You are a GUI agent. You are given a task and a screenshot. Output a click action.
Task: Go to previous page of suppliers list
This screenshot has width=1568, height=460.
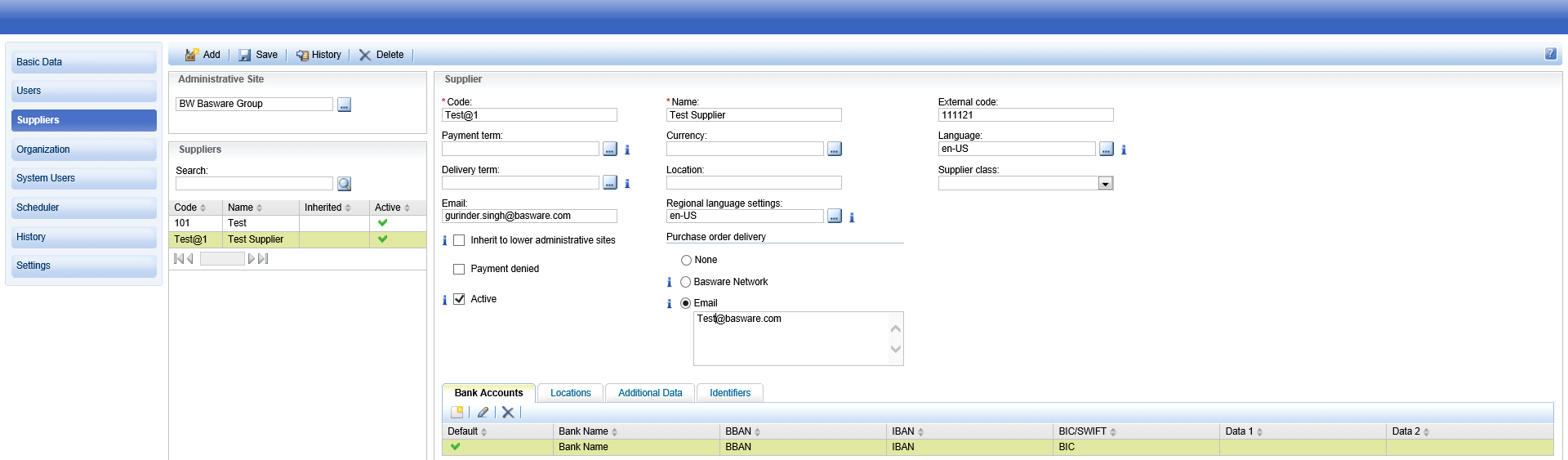[x=190, y=258]
